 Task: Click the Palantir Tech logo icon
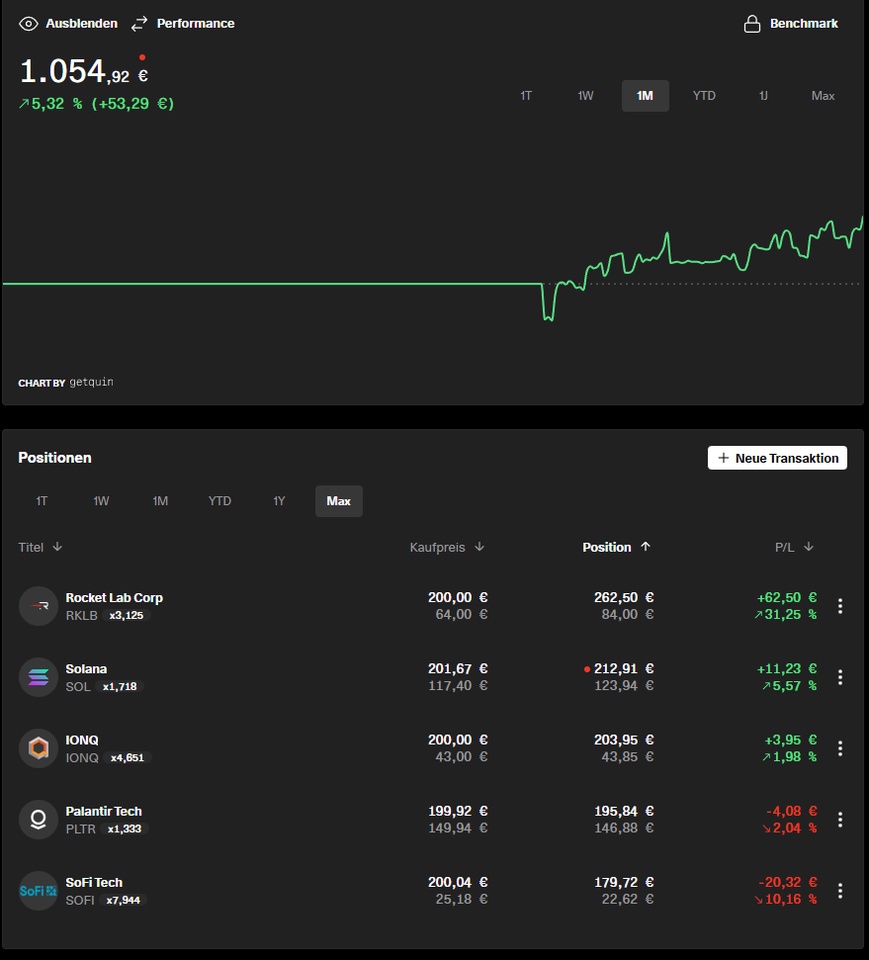[x=38, y=819]
